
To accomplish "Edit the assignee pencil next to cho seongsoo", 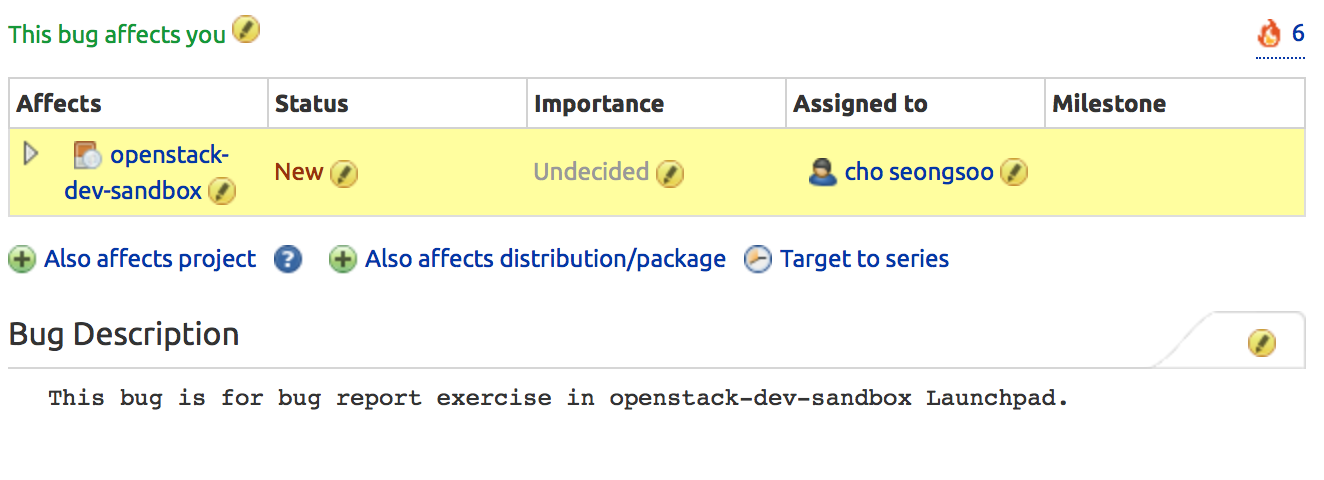I will (1014, 173).
